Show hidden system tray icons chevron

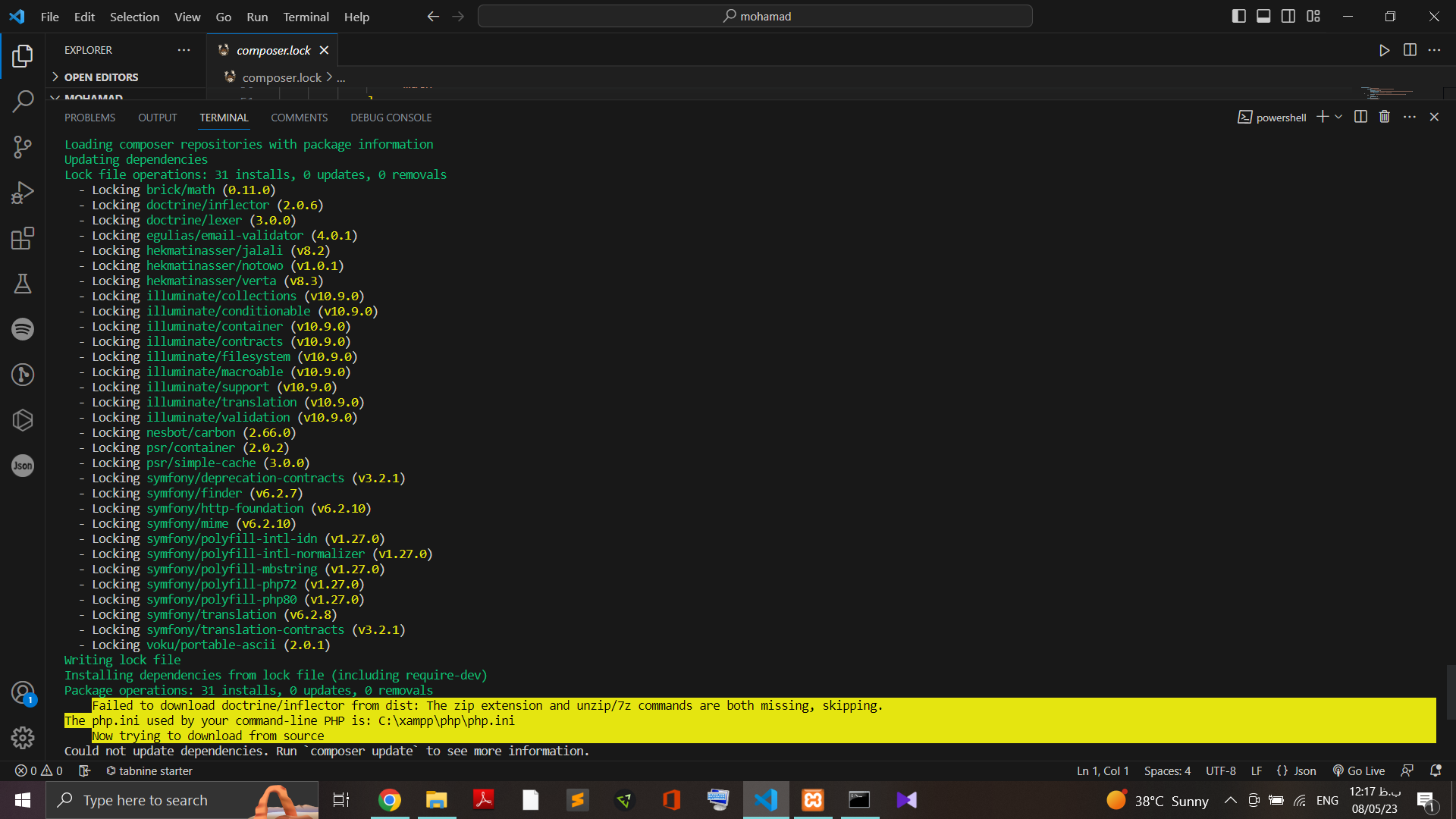(x=1230, y=800)
